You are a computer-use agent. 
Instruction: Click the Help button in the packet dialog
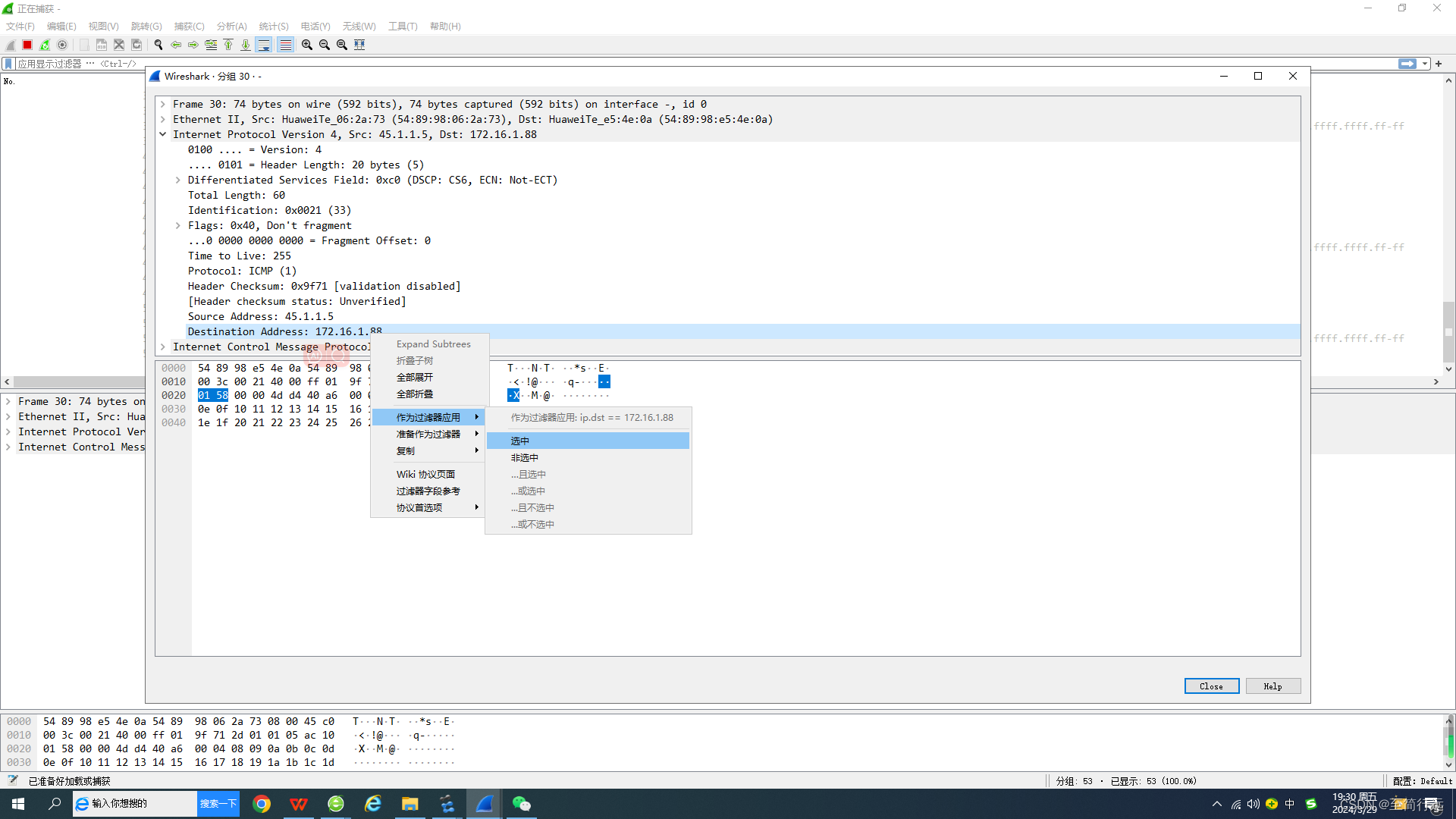[1272, 686]
